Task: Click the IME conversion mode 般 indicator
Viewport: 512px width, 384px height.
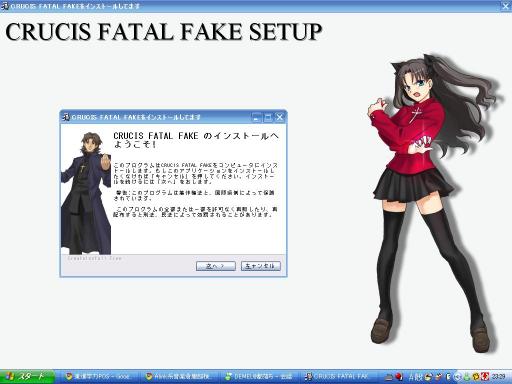Action: click(x=418, y=377)
